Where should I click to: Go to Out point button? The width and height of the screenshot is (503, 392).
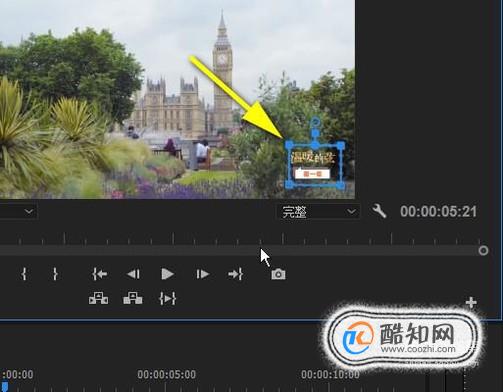[x=236, y=274]
